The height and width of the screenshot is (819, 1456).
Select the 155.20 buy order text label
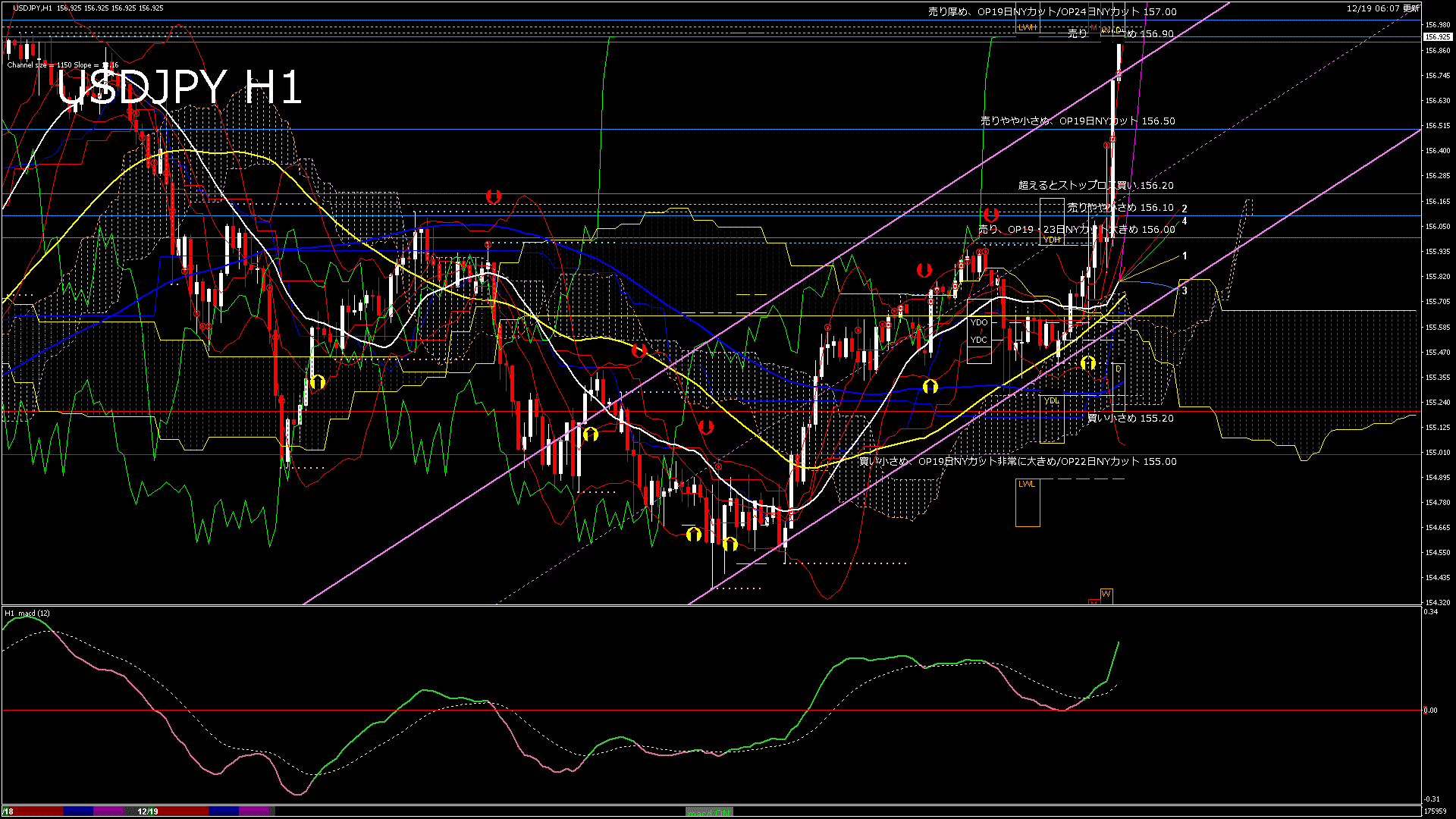pos(1130,418)
